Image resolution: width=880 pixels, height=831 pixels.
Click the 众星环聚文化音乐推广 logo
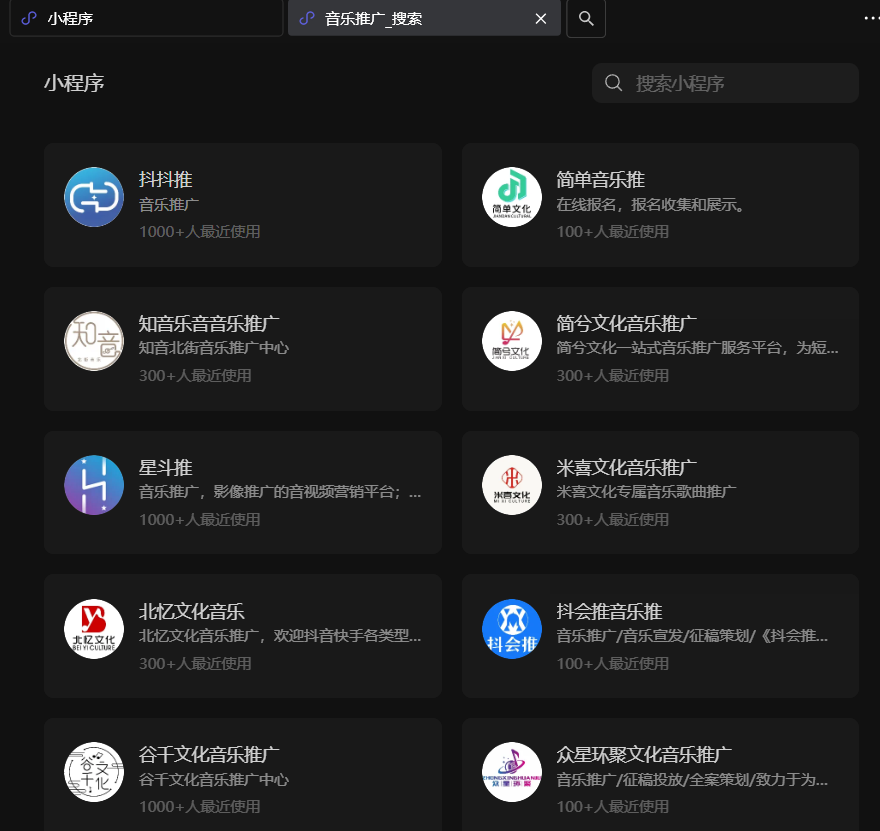point(512,772)
